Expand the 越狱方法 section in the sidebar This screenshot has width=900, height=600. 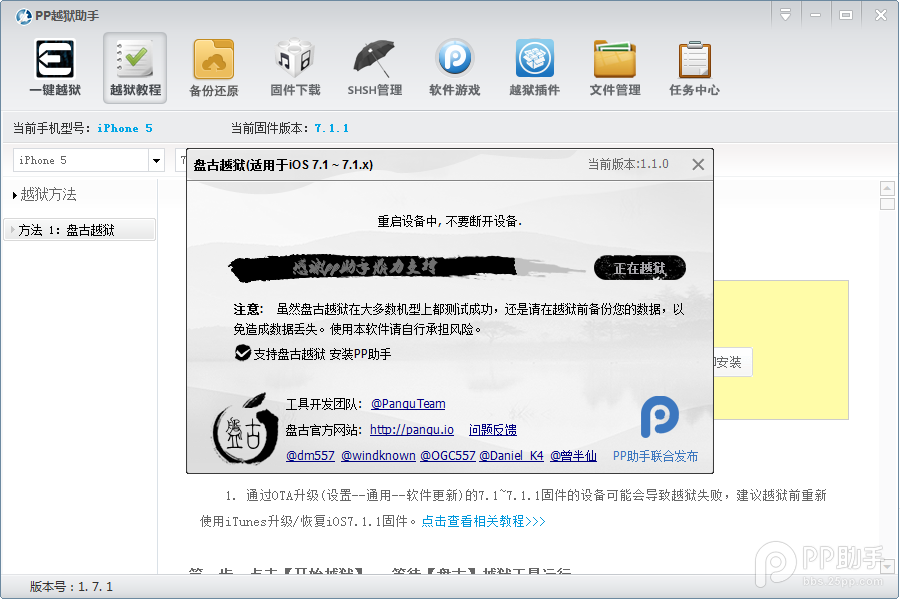click(x=45, y=195)
